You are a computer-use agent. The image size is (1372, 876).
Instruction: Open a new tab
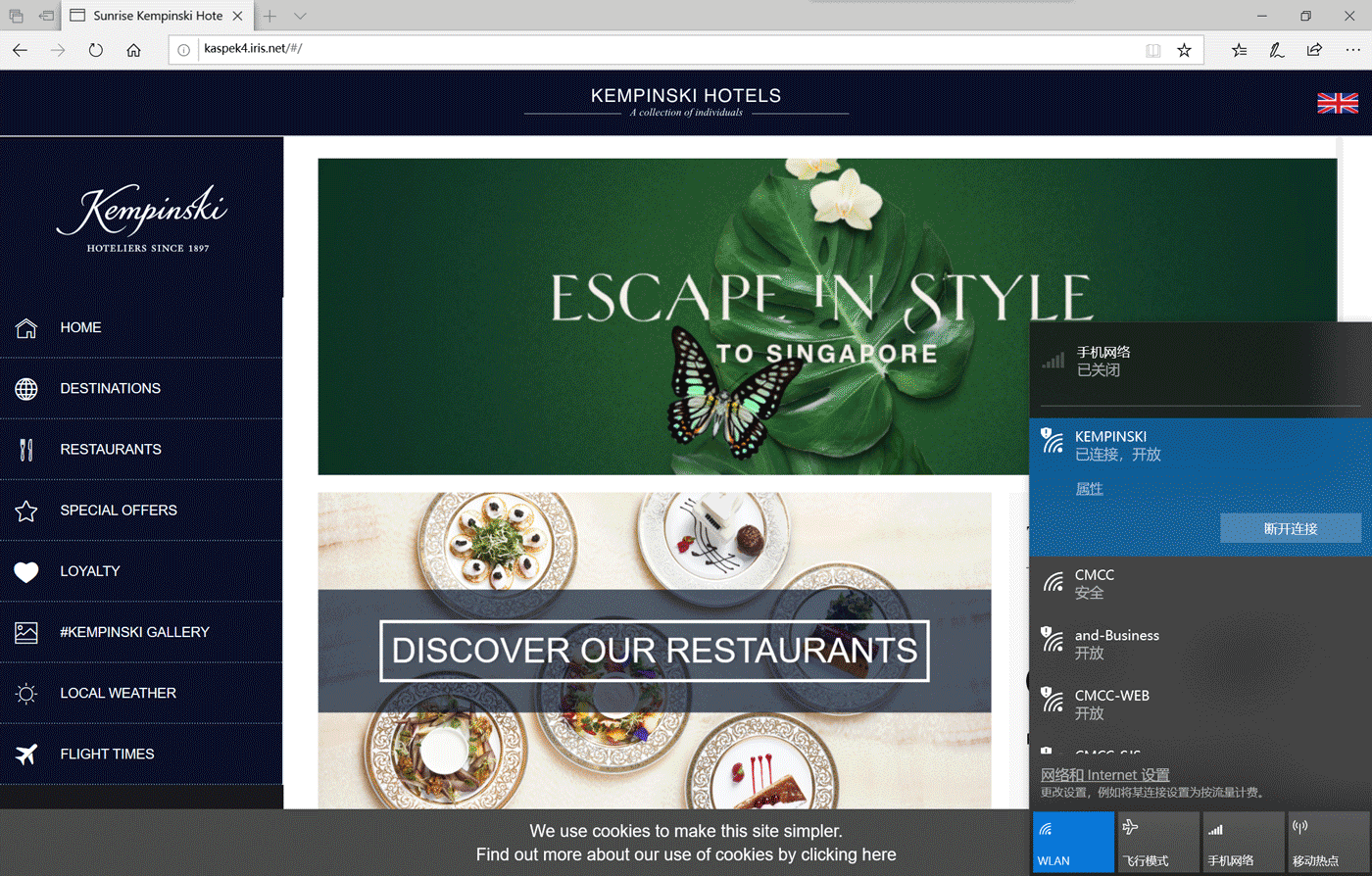click(x=269, y=16)
